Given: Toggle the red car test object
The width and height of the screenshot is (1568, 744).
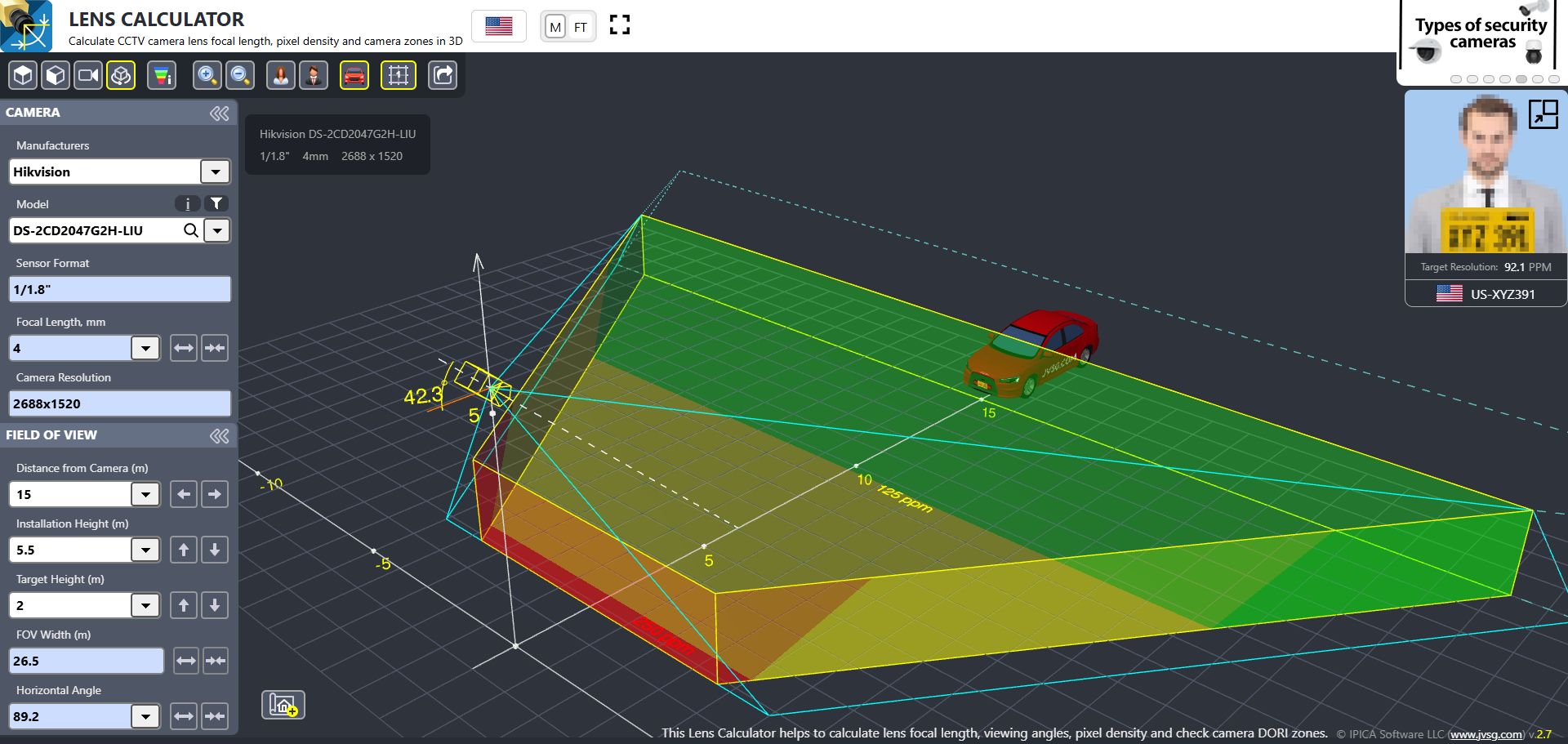Looking at the screenshot, I should point(354,76).
